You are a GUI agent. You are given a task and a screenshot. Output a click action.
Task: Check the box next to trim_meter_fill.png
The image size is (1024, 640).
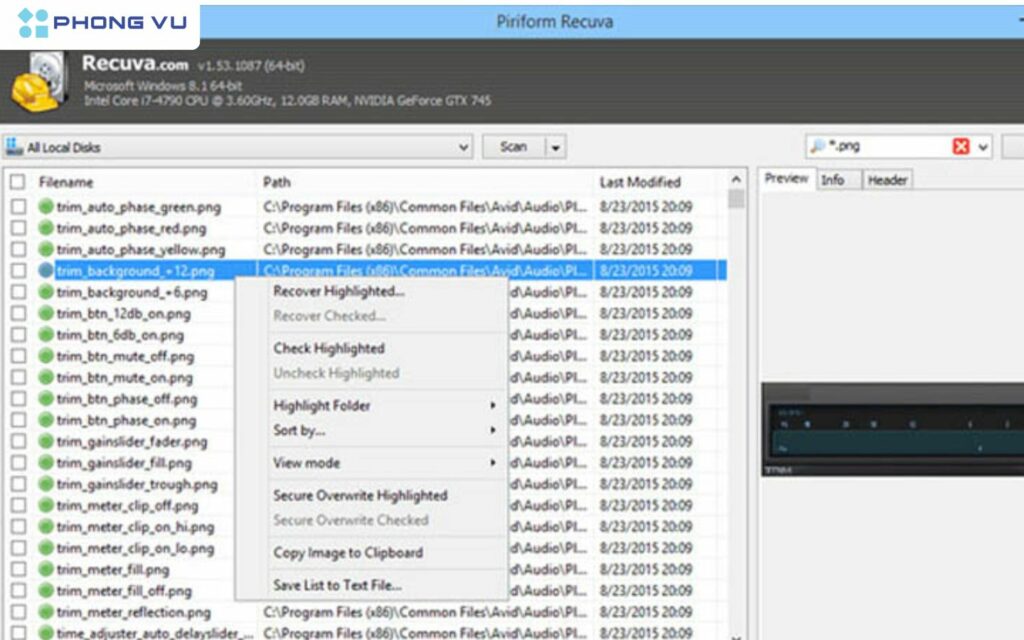tap(19, 569)
